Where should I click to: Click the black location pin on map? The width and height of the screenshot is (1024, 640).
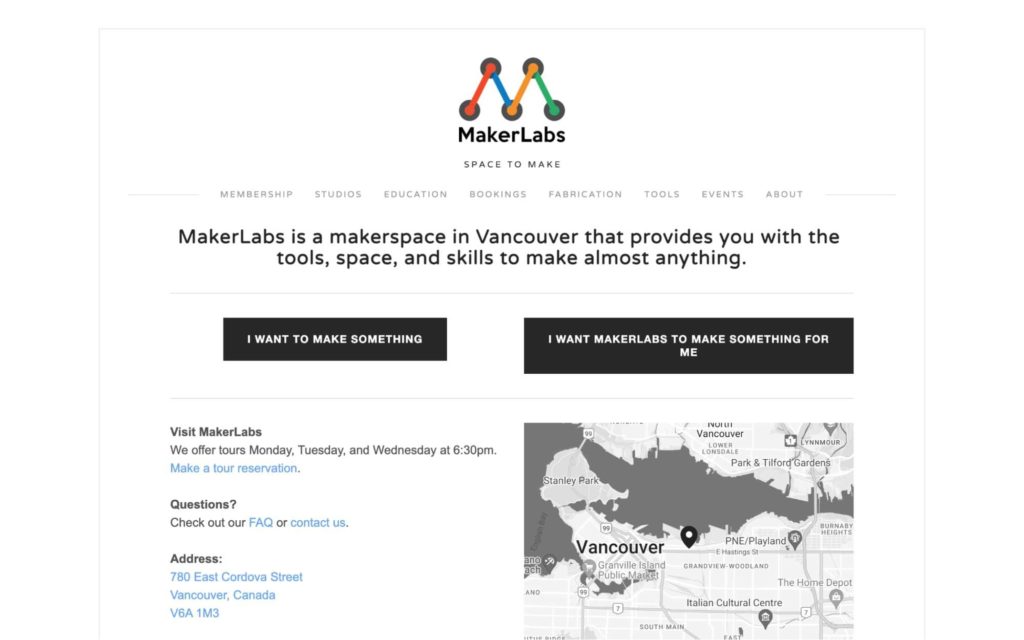tap(688, 537)
